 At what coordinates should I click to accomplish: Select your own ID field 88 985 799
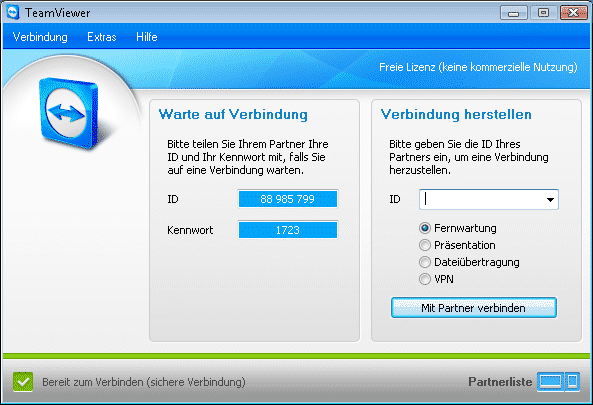click(287, 199)
